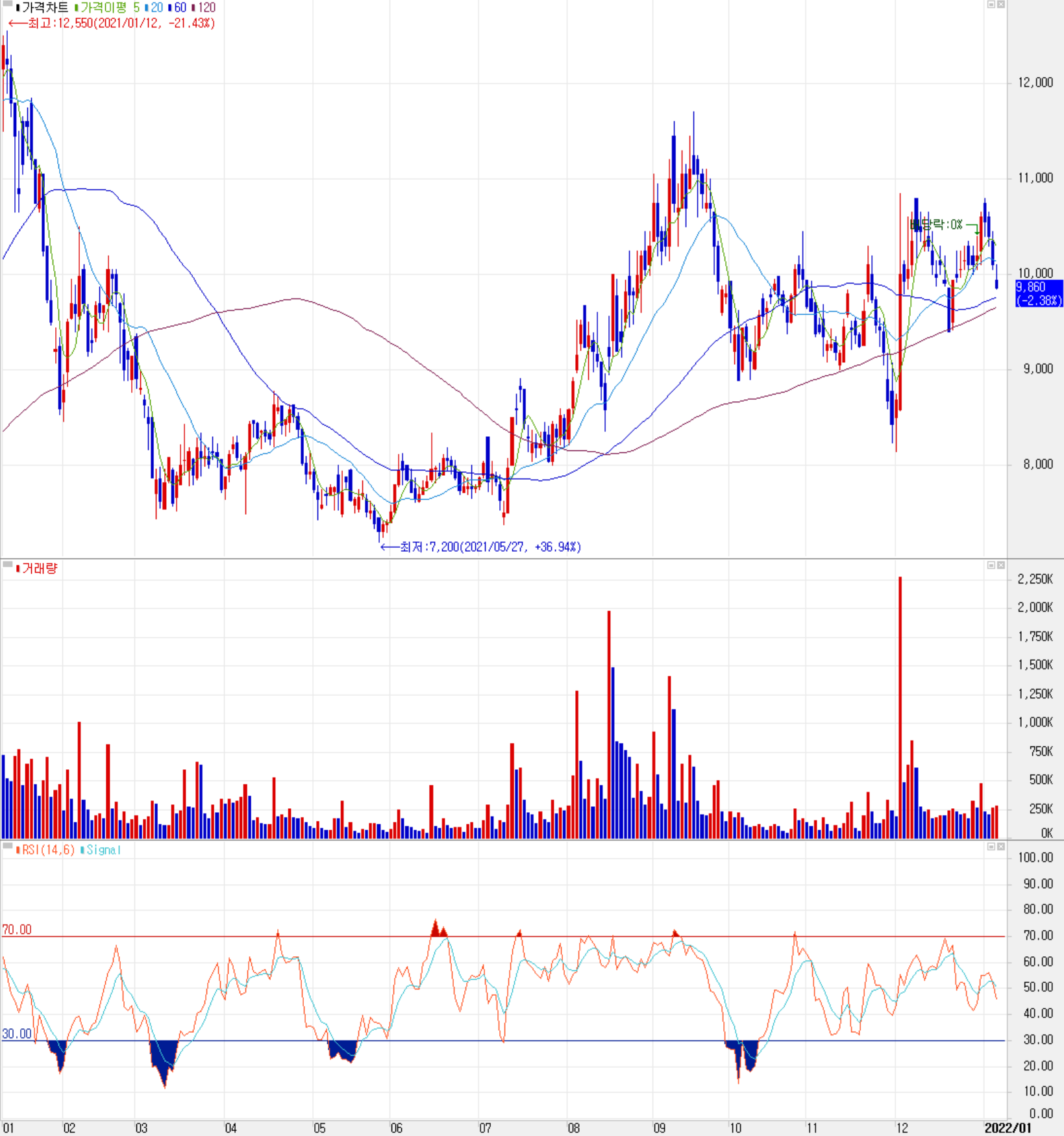Click the 11,000 price axis label
The image size is (1064, 1136).
(x=1035, y=178)
